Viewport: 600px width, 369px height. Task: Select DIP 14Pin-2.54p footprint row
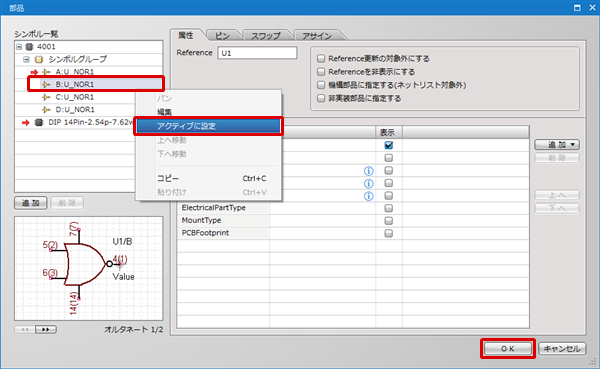[x=91, y=122]
